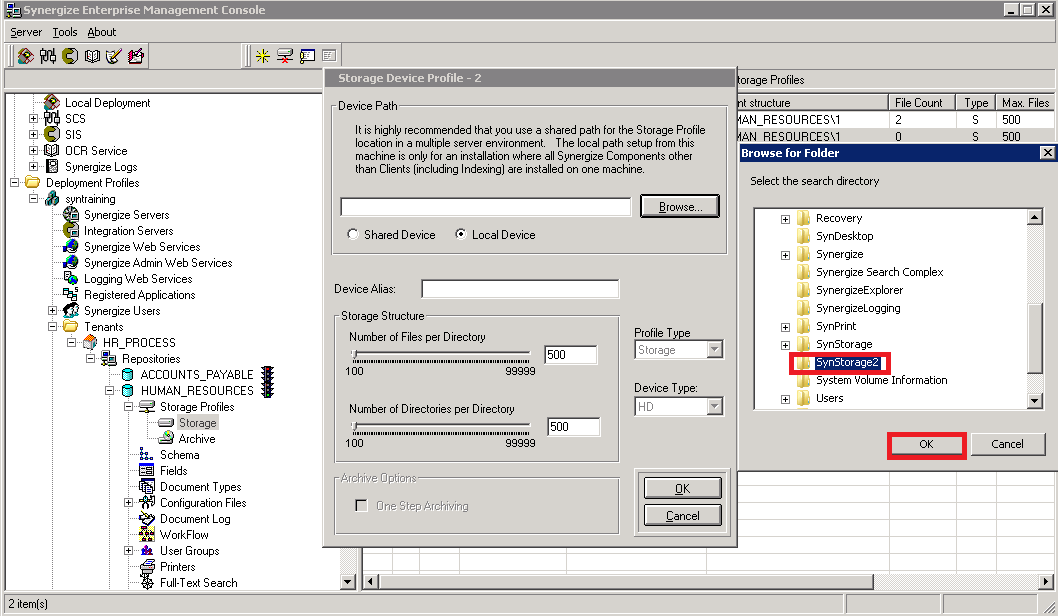Click OK in Storage Device Profile dialog

click(x=683, y=488)
